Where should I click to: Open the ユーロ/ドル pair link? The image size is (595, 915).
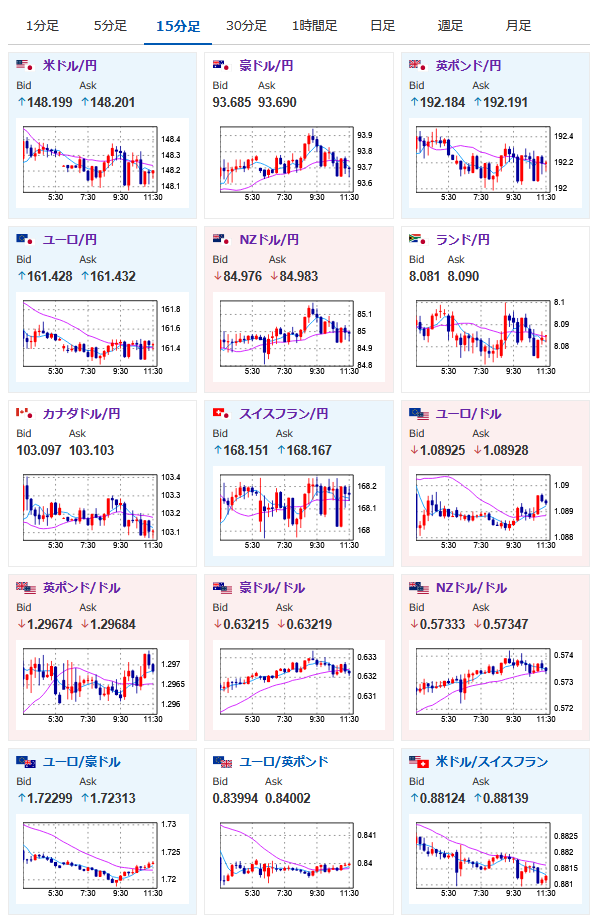click(468, 414)
